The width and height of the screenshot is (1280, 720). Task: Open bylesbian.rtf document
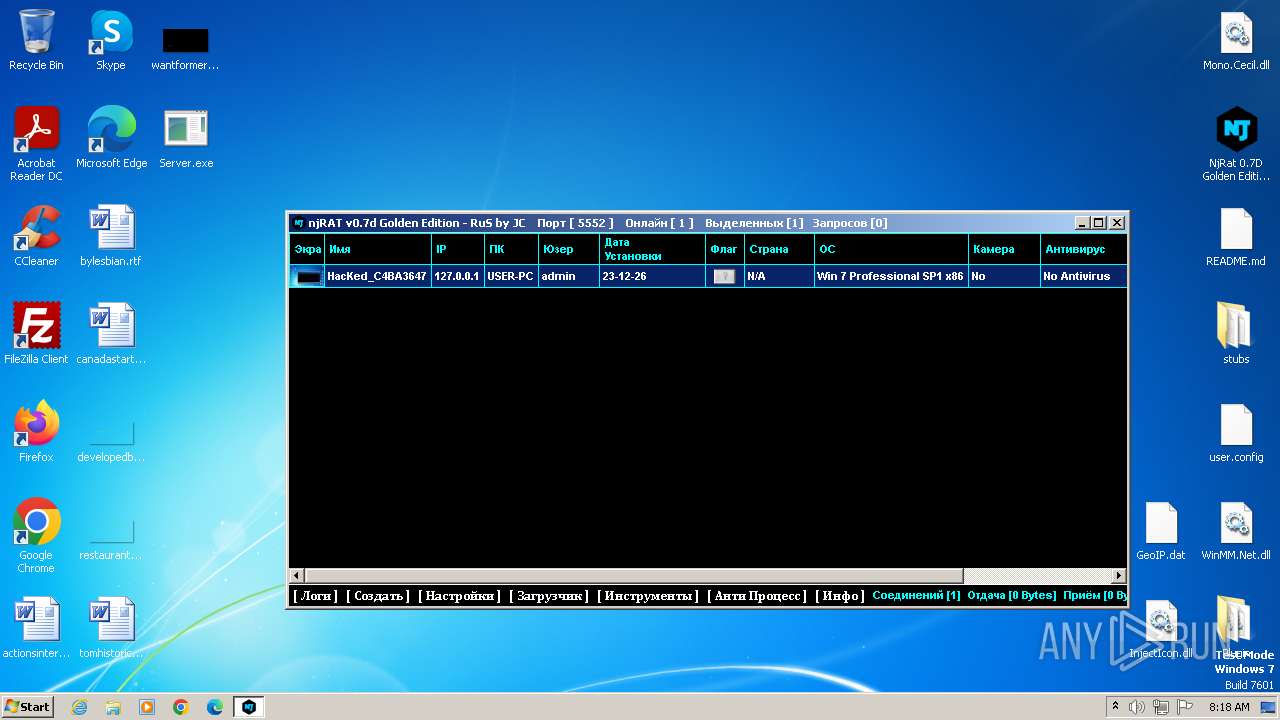[111, 236]
